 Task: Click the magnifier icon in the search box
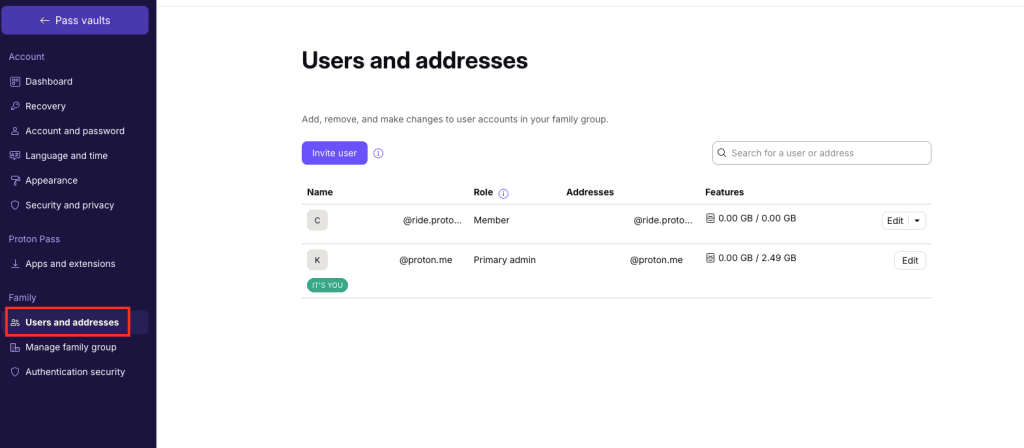[x=722, y=153]
